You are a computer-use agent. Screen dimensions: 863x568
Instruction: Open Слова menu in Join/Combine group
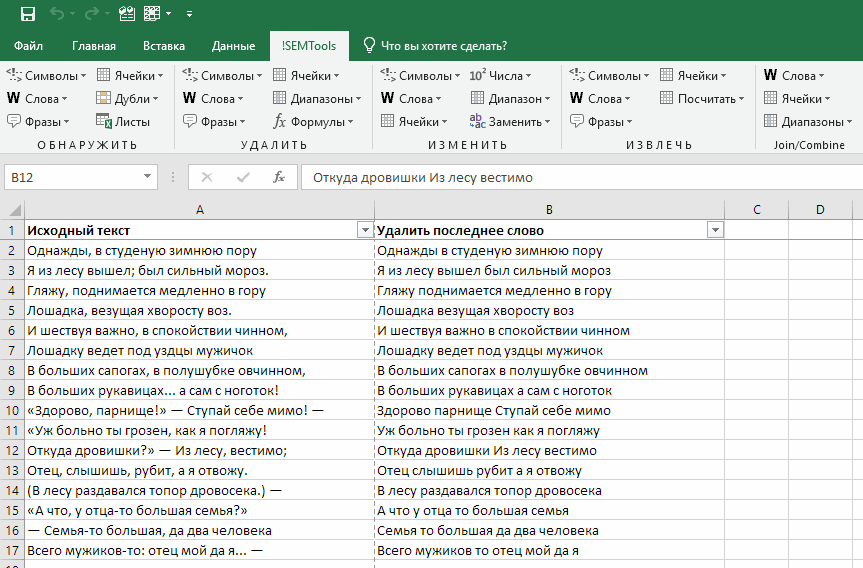click(x=794, y=75)
